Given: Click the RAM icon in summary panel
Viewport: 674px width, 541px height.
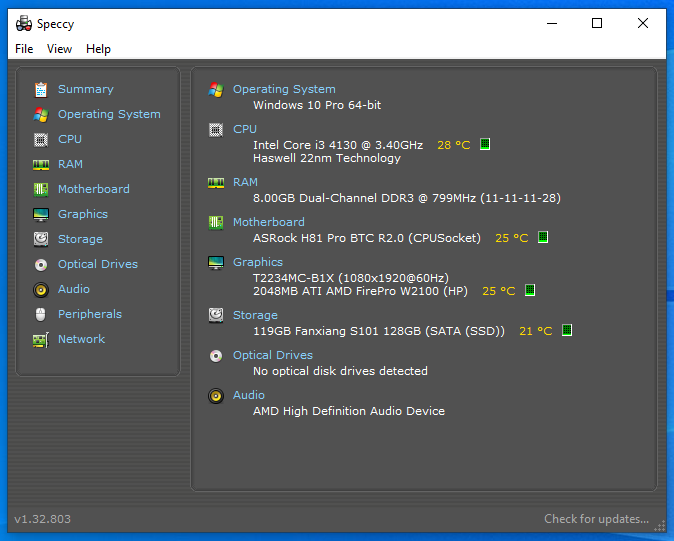Looking at the screenshot, I should coord(216,183).
